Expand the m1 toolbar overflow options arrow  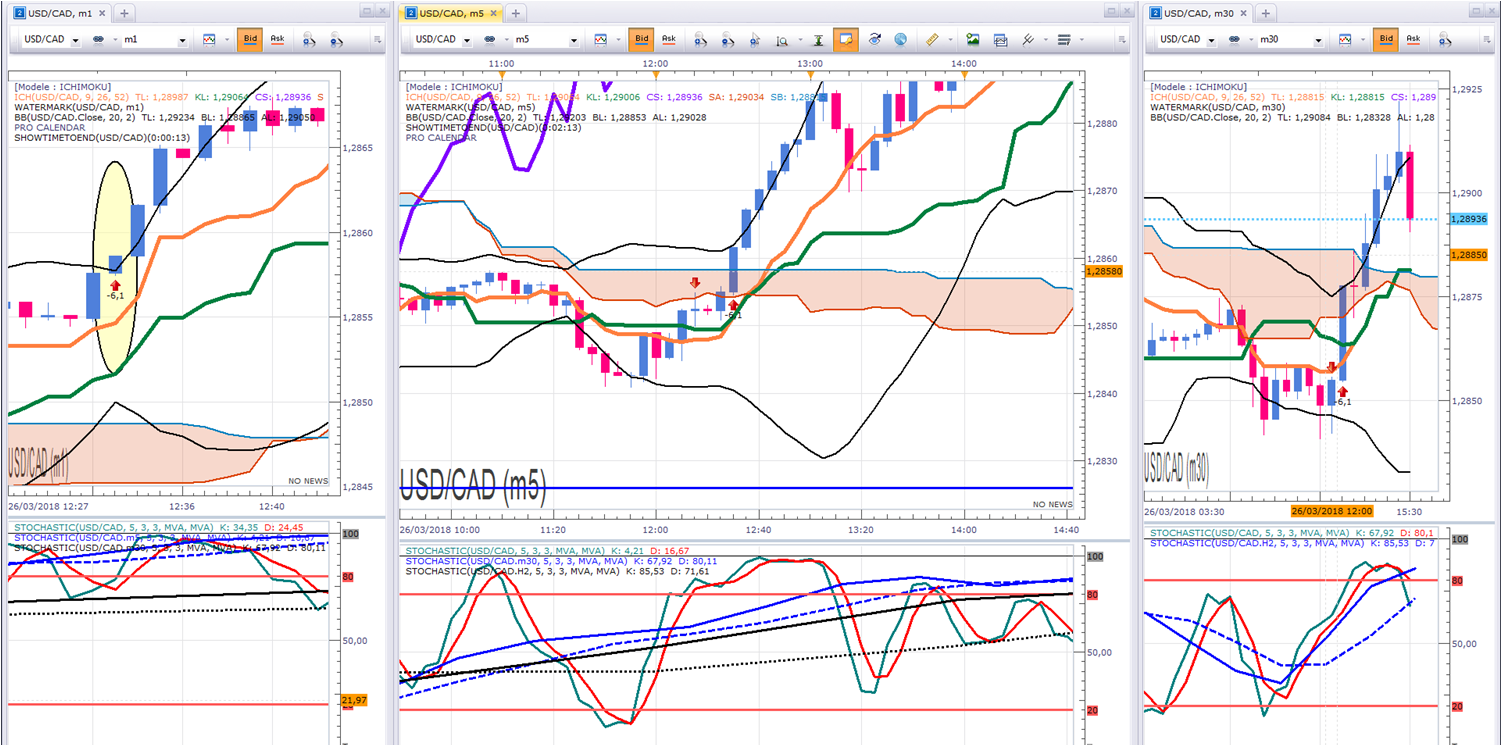click(x=377, y=40)
